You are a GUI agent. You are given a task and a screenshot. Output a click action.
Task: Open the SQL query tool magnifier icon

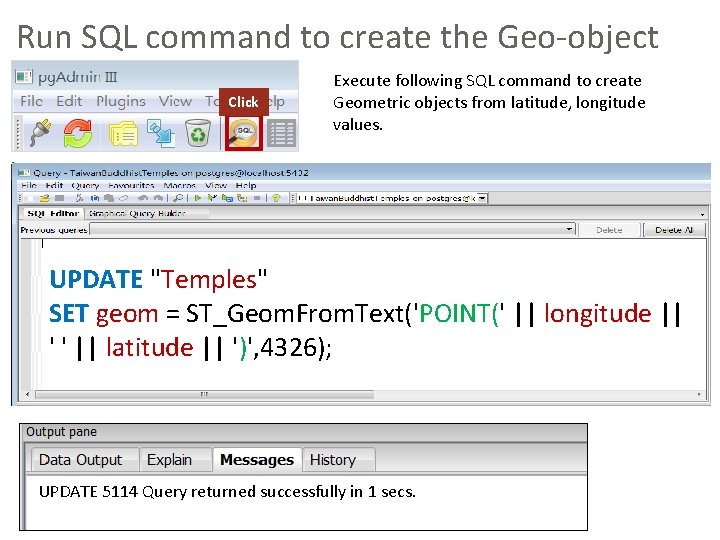(244, 133)
